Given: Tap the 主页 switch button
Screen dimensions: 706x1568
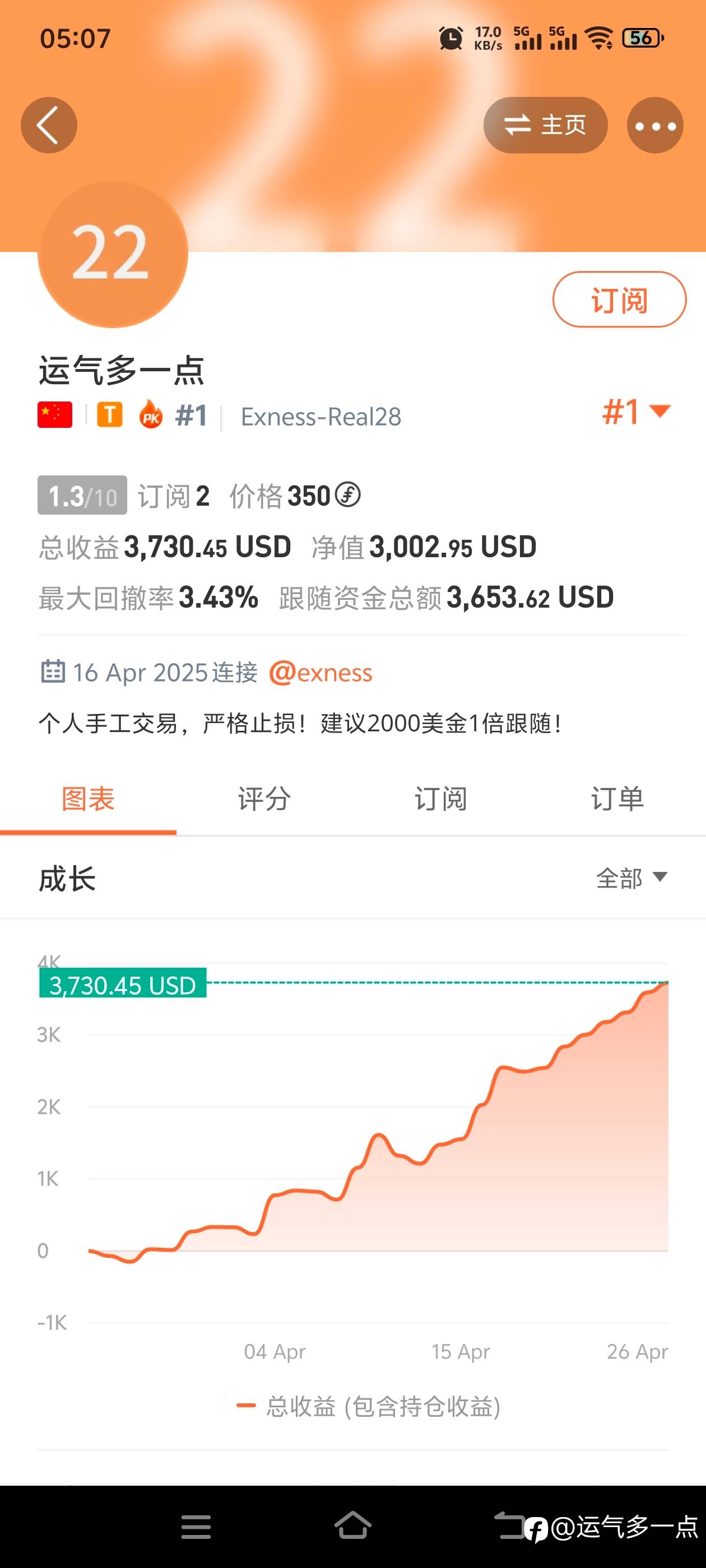Looking at the screenshot, I should click(545, 125).
